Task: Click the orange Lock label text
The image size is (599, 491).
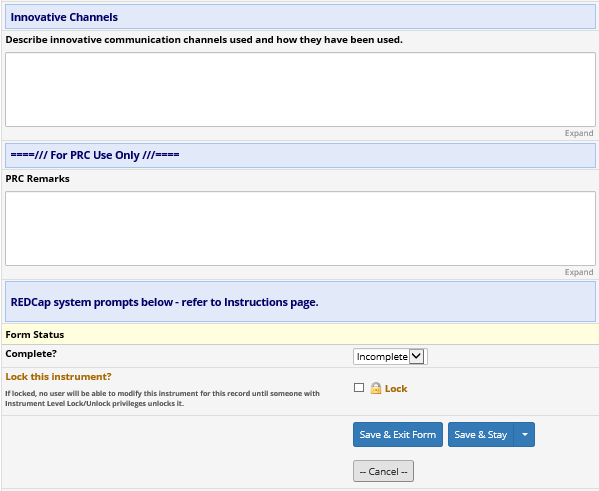Action: (396, 389)
